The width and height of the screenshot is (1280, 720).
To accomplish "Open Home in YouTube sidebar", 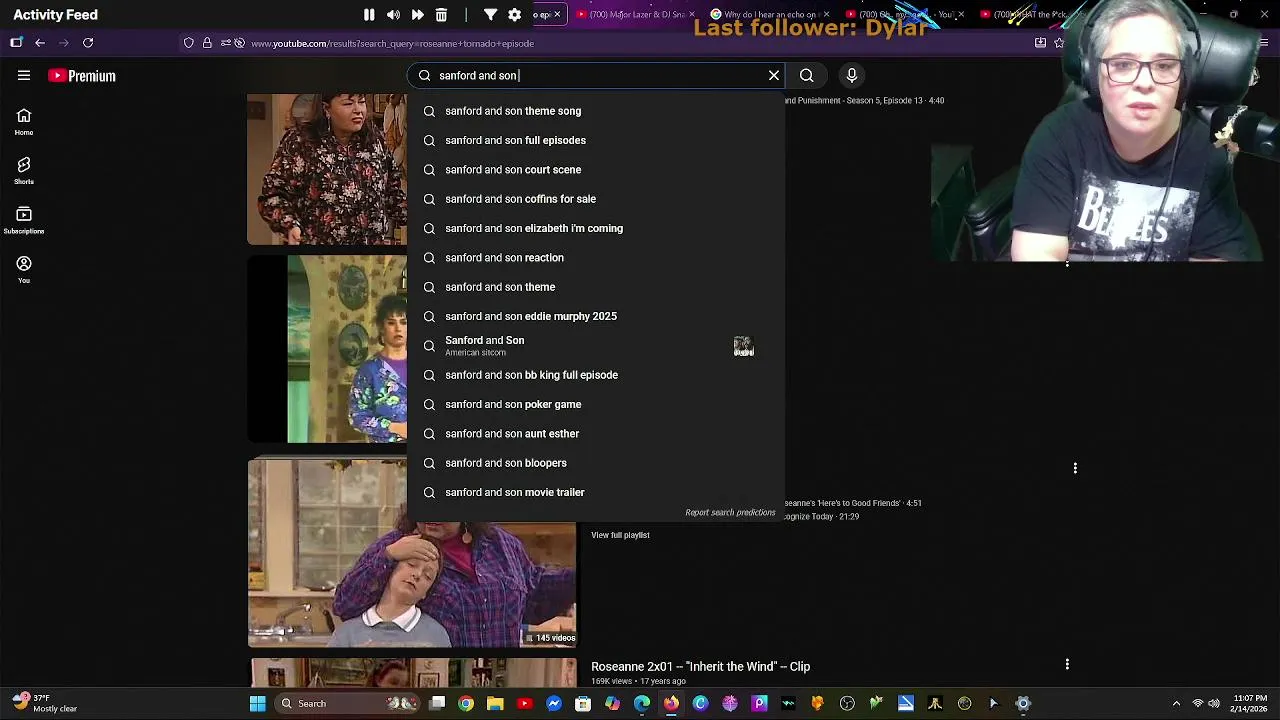I will 24,122.
